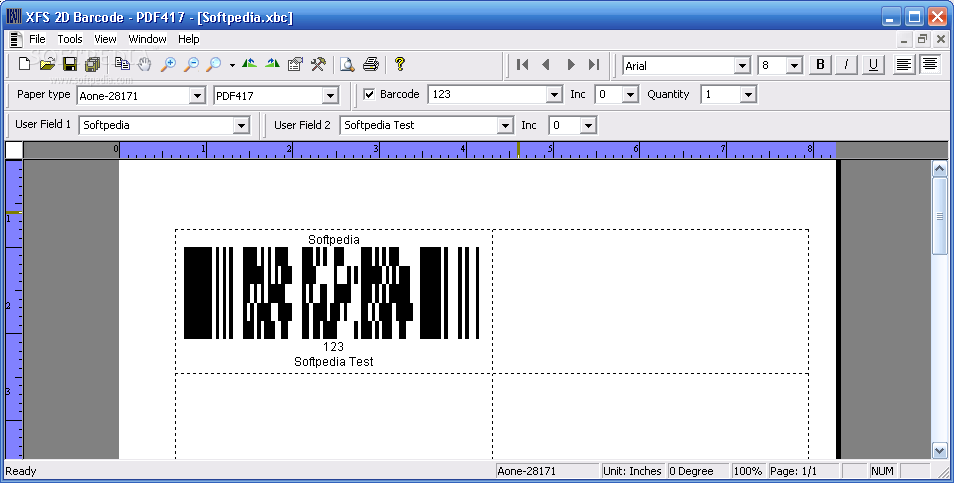Toggle Bold text formatting

coord(820,64)
